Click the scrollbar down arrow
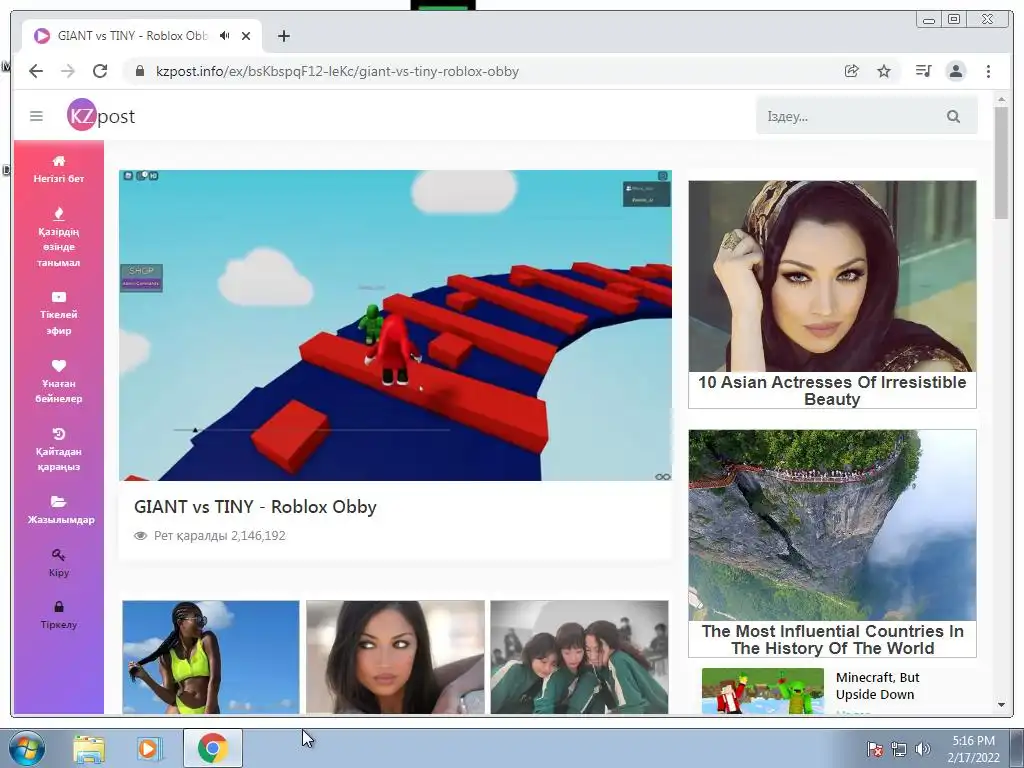The height and width of the screenshot is (768, 1024). (1001, 705)
